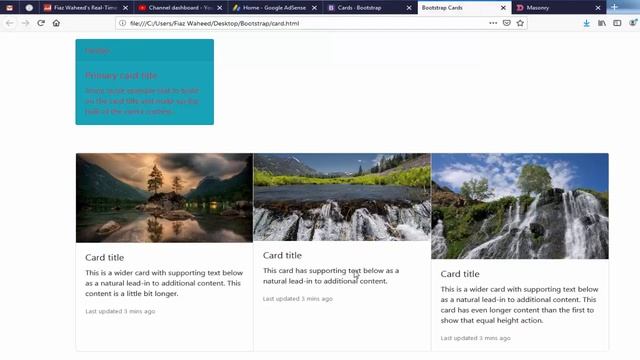Open the pinned Gmail tab
The width and height of the screenshot is (640, 360).
tap(9, 7)
